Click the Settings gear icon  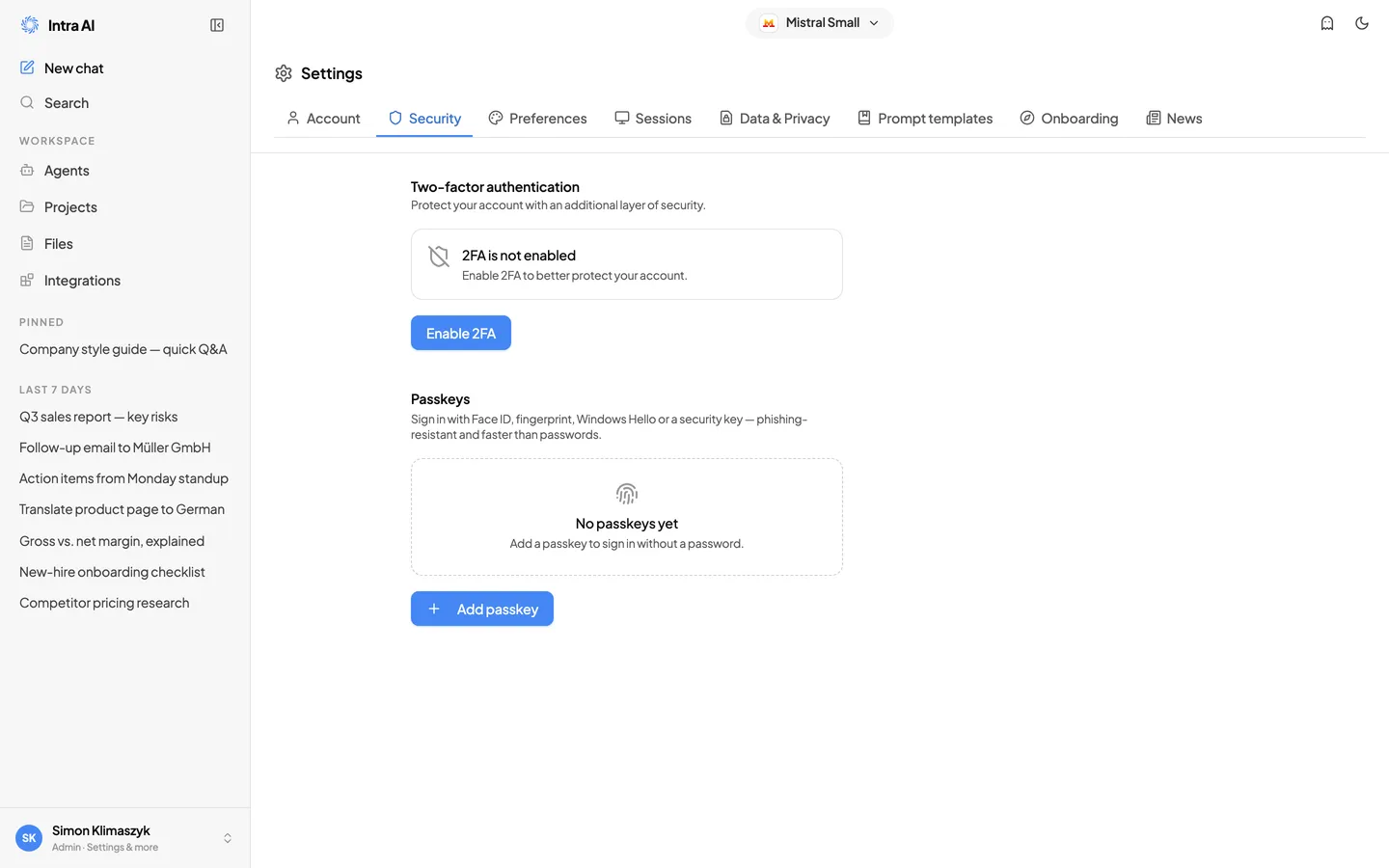tap(284, 73)
